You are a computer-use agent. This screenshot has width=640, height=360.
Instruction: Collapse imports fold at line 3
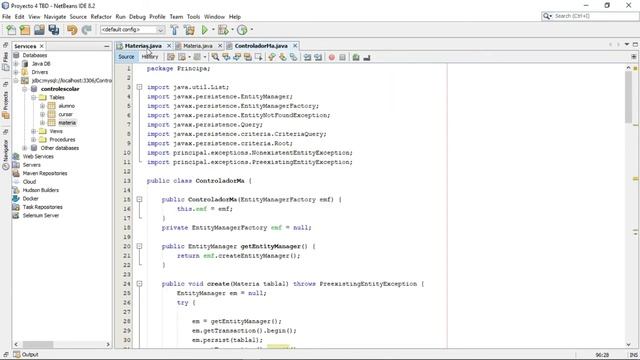click(x=139, y=87)
